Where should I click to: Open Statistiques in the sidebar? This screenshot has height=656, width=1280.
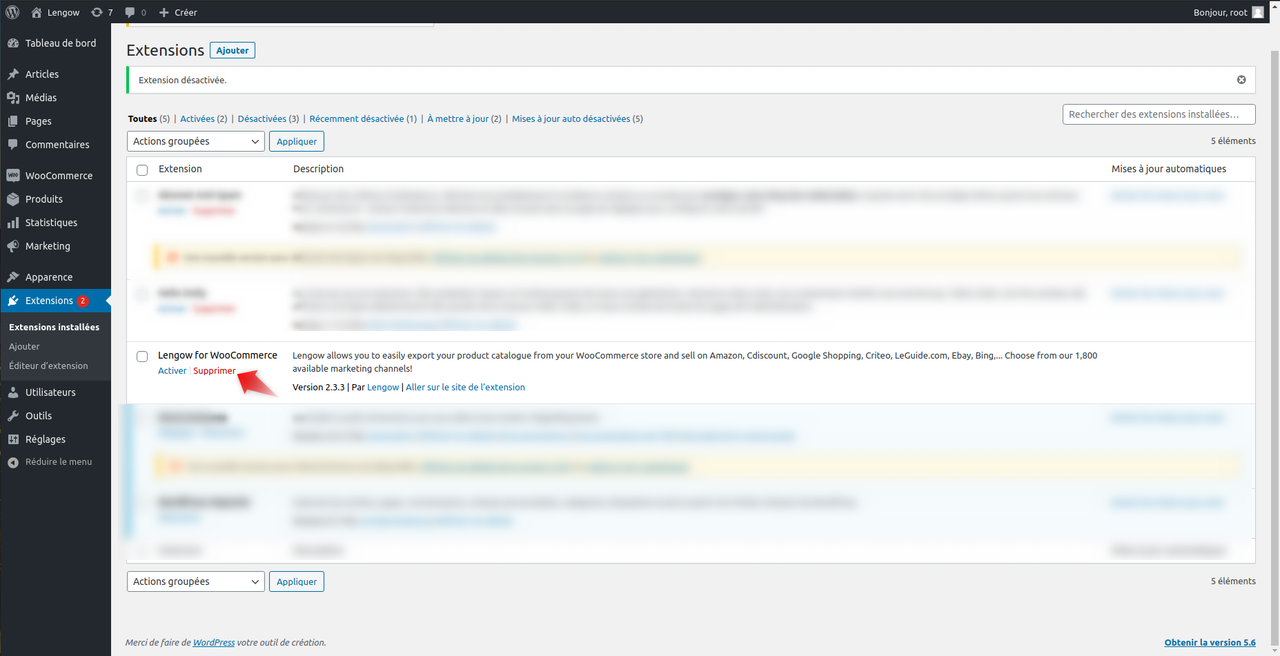[x=50, y=223]
